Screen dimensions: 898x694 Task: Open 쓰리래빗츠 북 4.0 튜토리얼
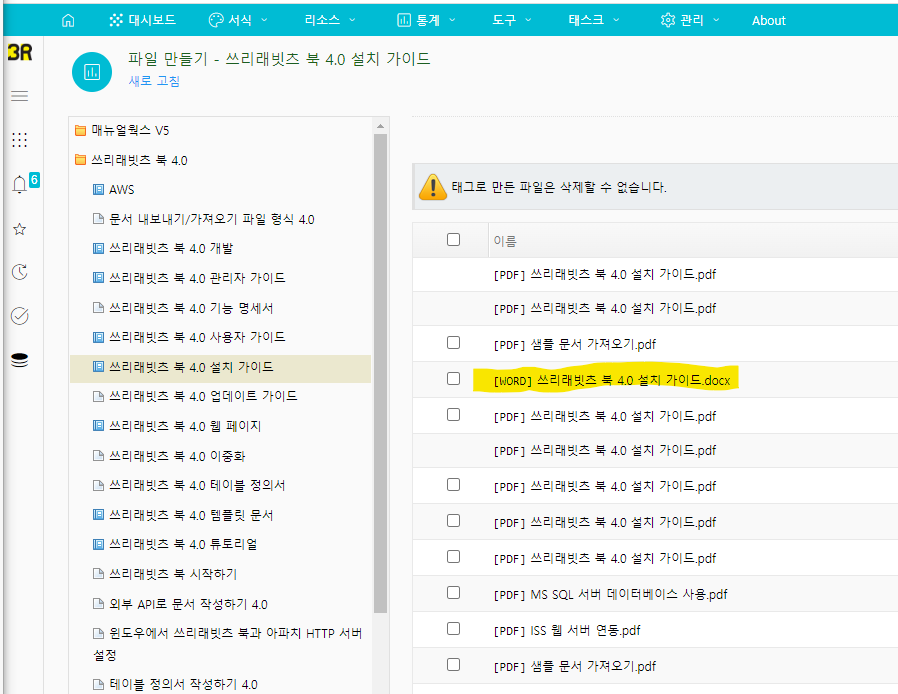pos(183,545)
